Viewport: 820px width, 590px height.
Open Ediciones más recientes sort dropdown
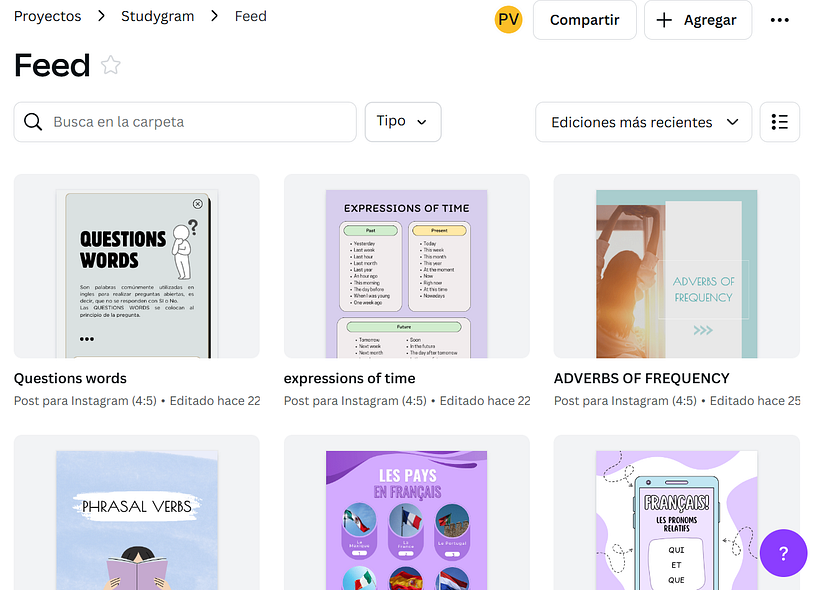point(643,122)
